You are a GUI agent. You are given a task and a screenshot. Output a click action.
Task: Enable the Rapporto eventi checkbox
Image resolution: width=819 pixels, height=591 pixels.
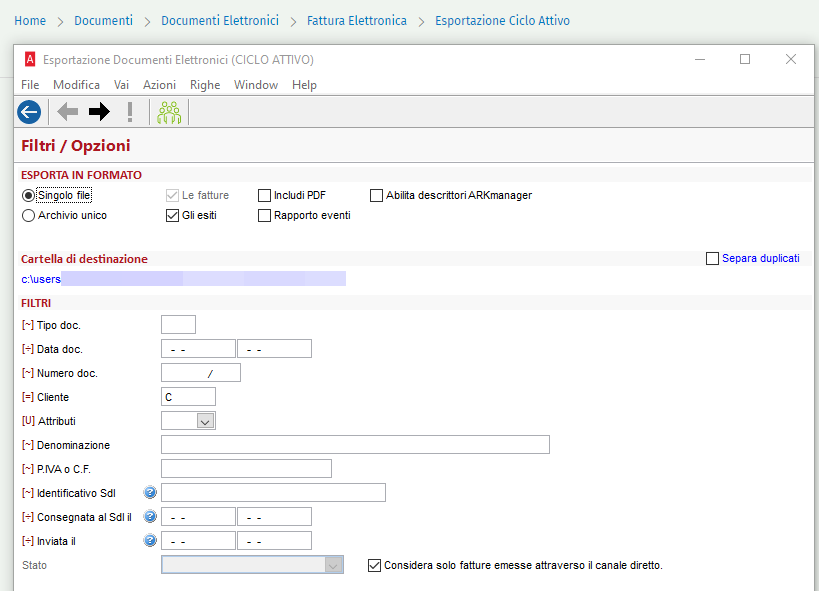pos(264,215)
